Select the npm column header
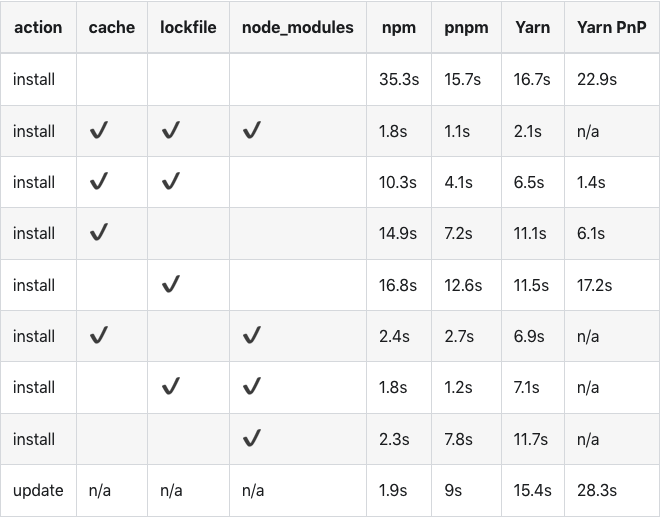This screenshot has height=517, width=664. [398, 28]
